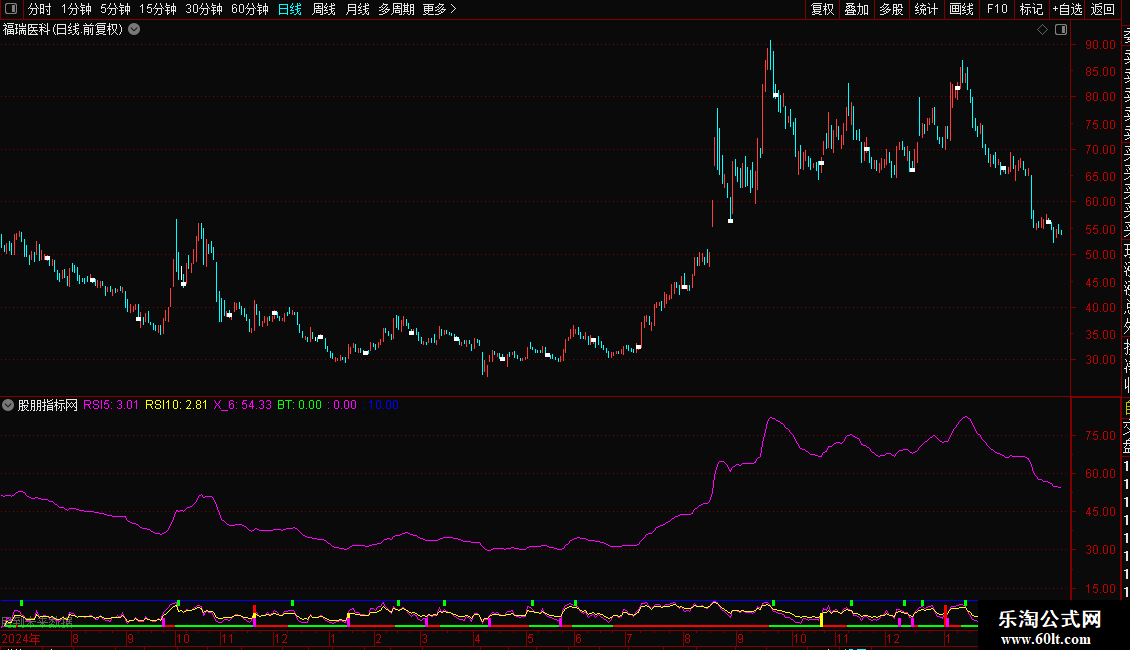
Task: Open the 福瑞医科 chart title dropdown arrow
Action: [134, 30]
